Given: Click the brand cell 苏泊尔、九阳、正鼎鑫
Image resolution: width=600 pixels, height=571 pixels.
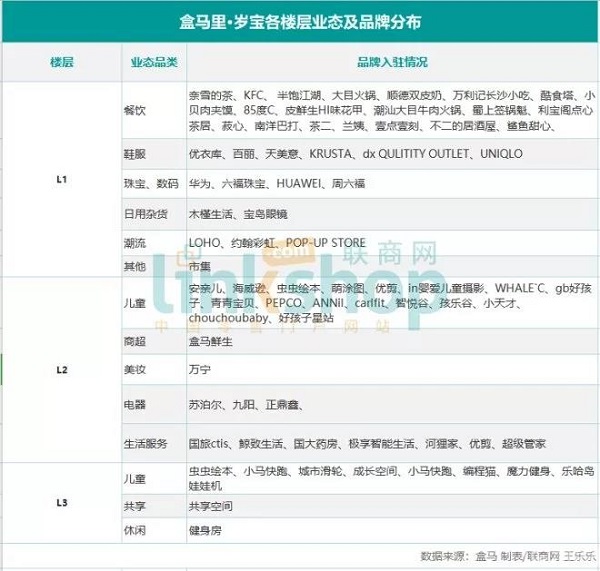Looking at the screenshot, I should (392, 405).
